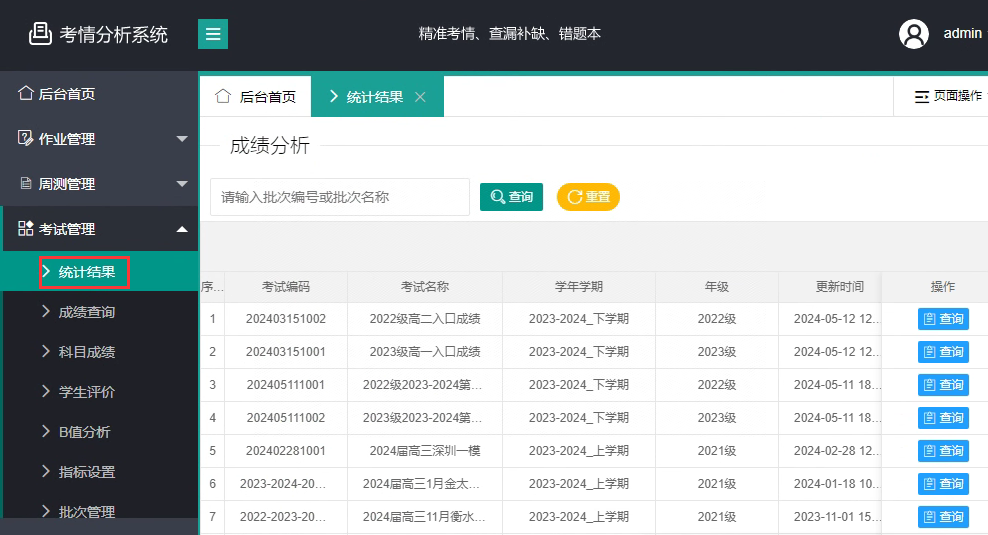The width and height of the screenshot is (988, 535).
Task: Open 指标设置 in the sidebar
Action: (x=86, y=472)
